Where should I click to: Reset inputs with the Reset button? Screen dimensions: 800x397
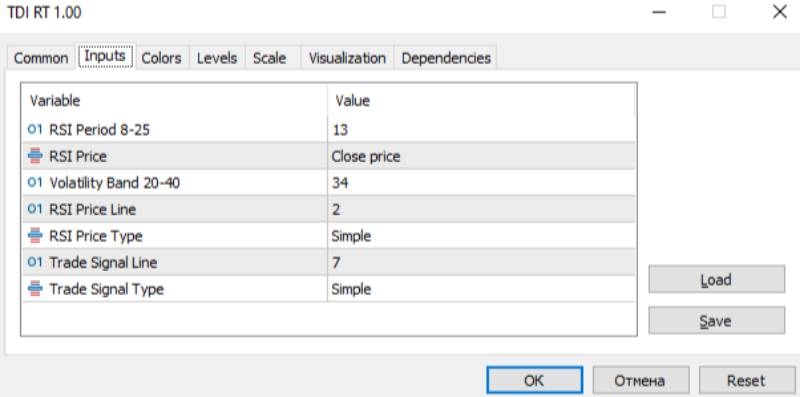tap(746, 380)
